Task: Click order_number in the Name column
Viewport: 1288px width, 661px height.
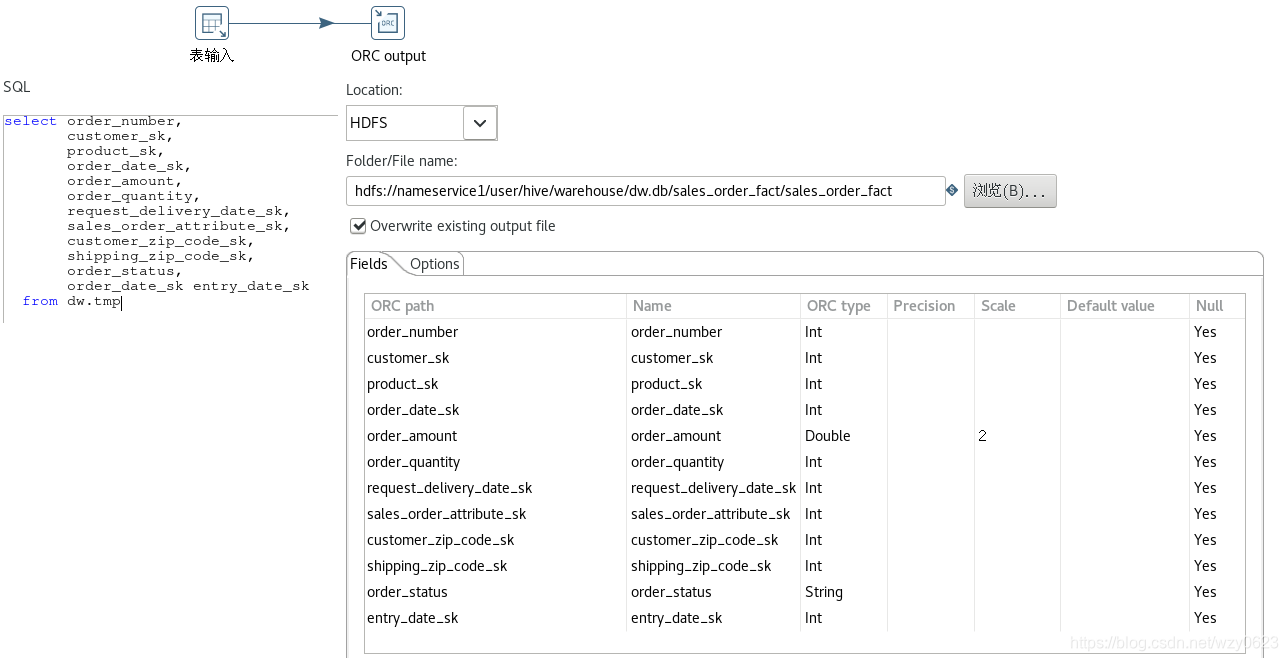Action: [x=676, y=332]
